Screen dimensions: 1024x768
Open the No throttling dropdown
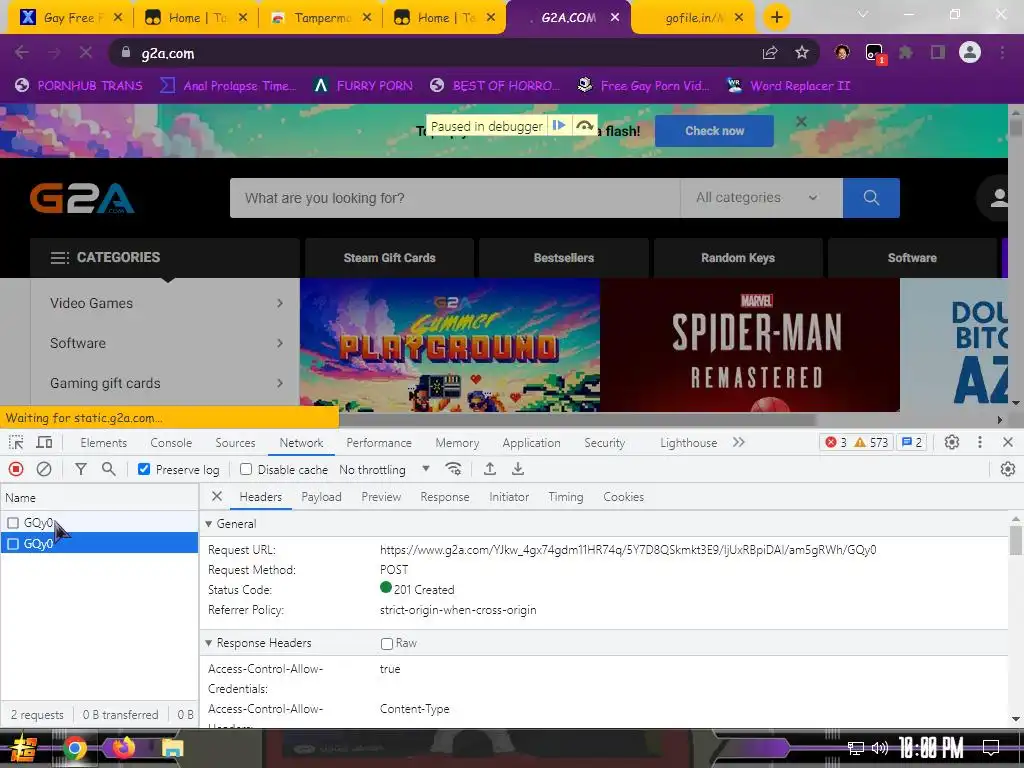384,470
